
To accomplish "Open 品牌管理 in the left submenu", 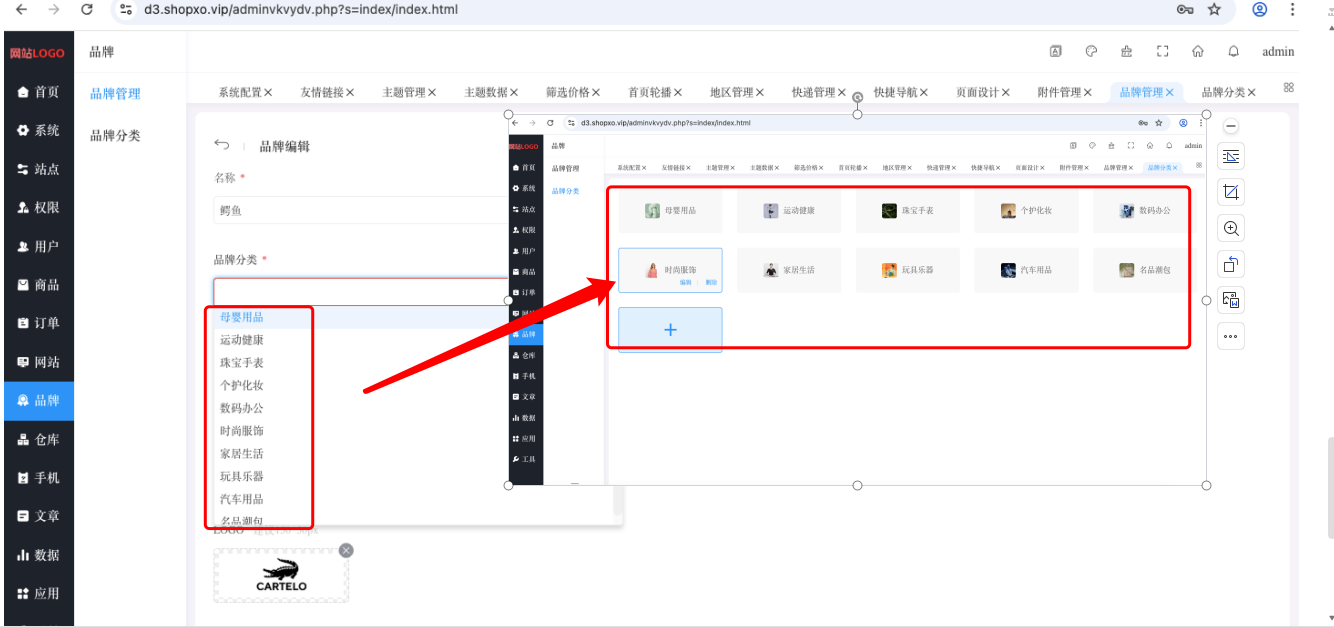I will 115,94.
